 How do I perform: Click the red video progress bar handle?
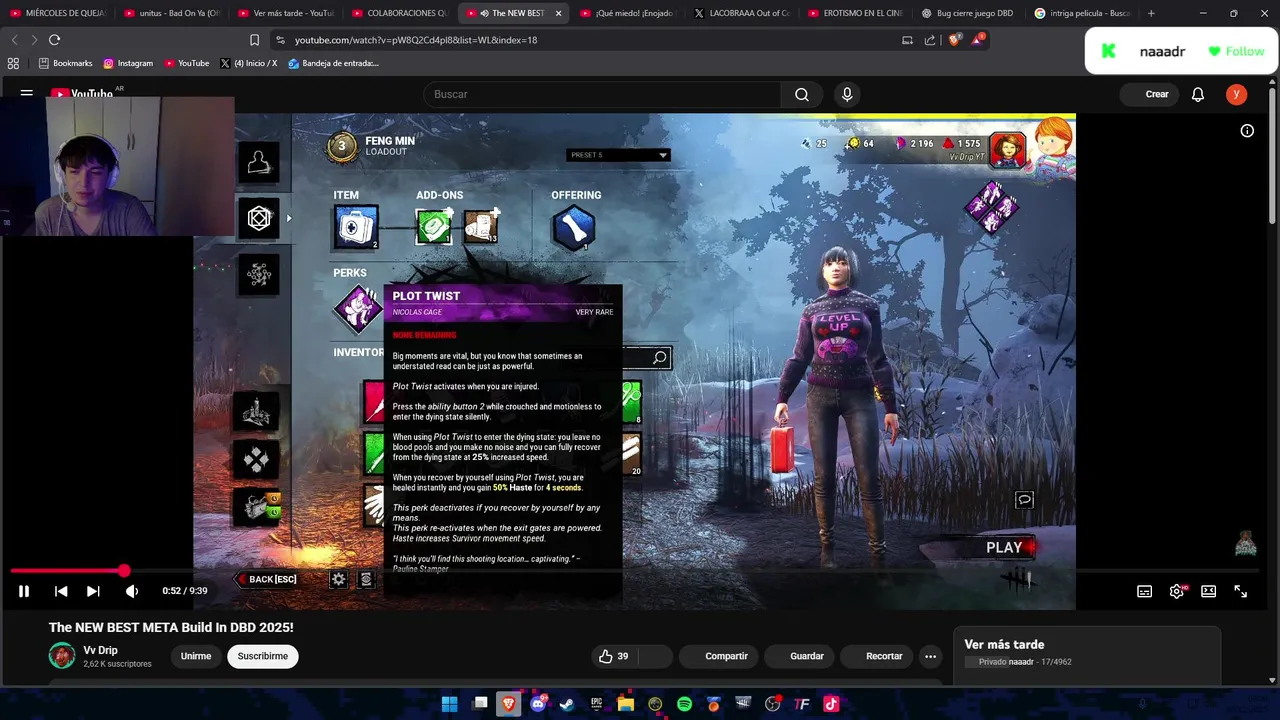tap(124, 571)
